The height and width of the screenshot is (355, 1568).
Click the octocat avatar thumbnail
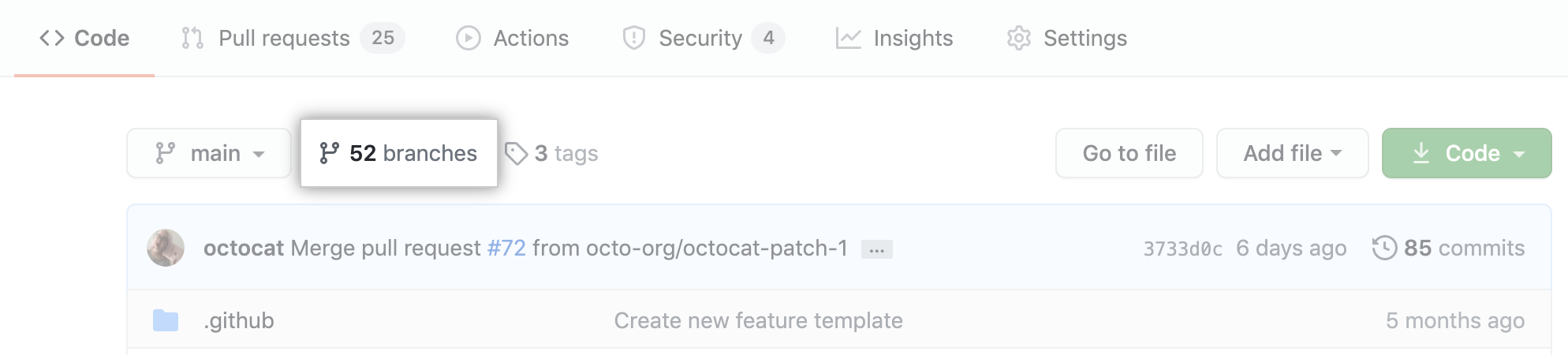click(x=166, y=248)
